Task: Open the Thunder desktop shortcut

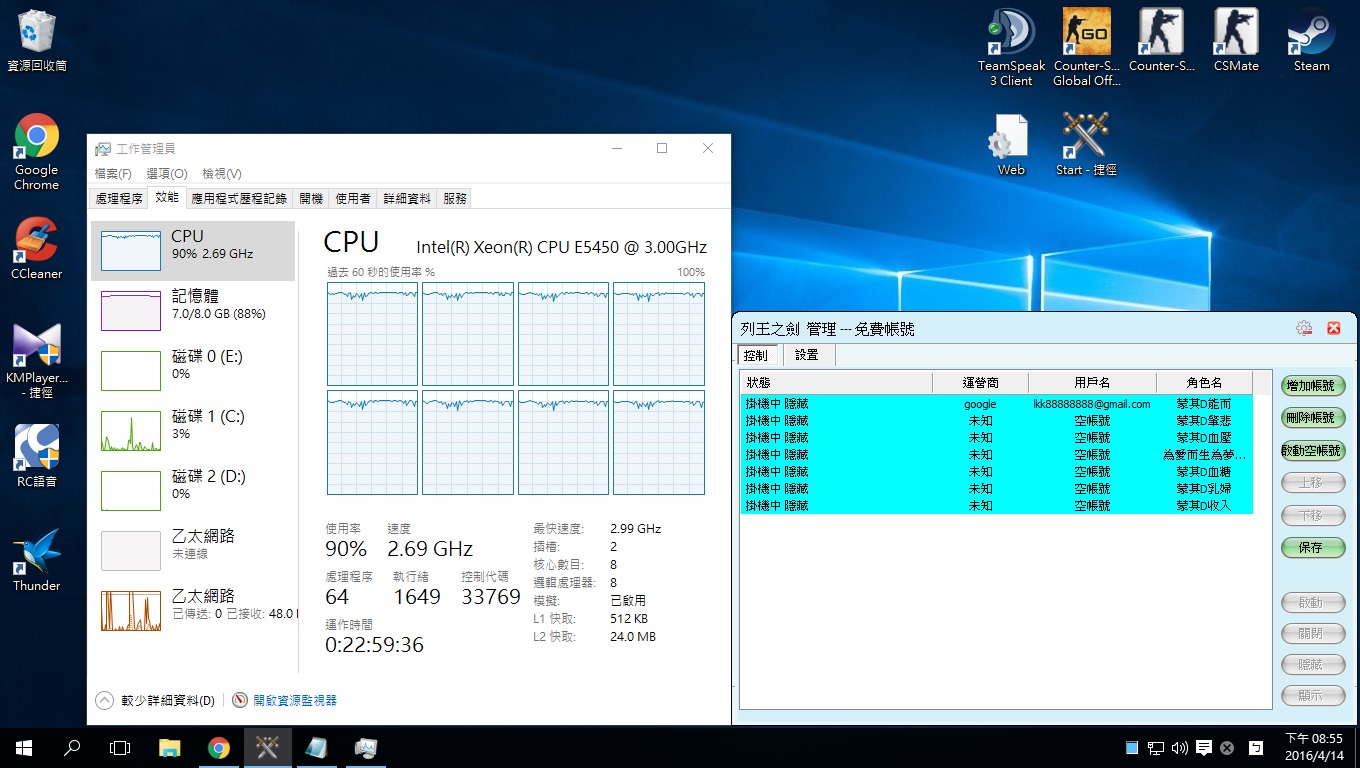Action: click(37, 560)
